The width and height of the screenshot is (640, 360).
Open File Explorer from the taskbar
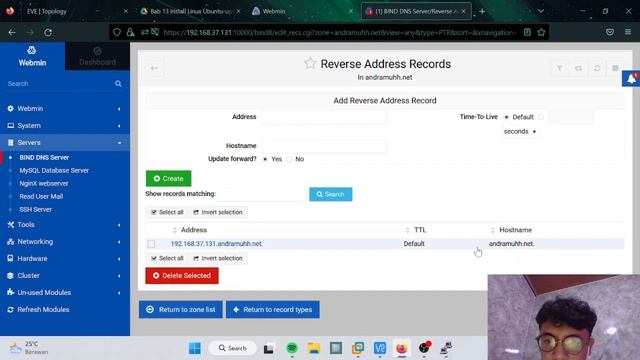314,348
